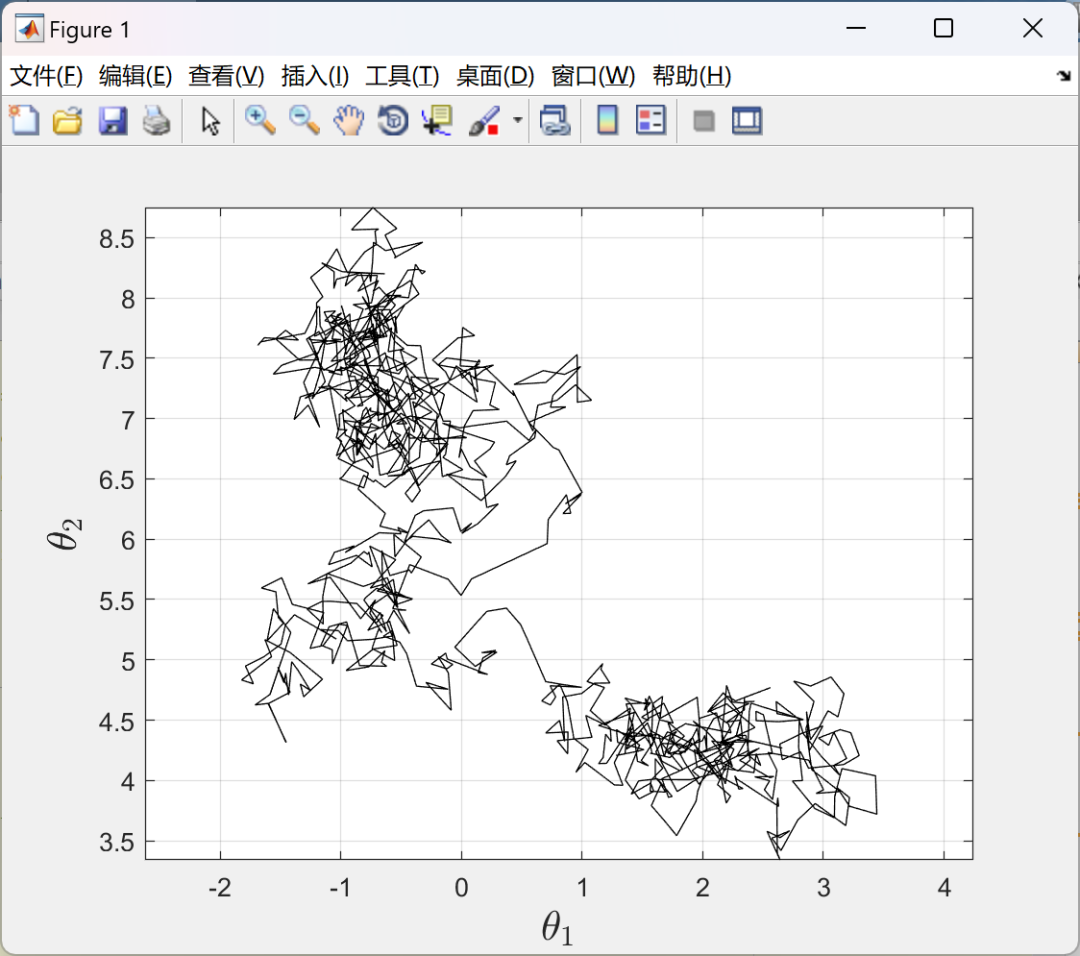Click the dock figure arrow in menu bar
1080x956 pixels.
point(1063,76)
